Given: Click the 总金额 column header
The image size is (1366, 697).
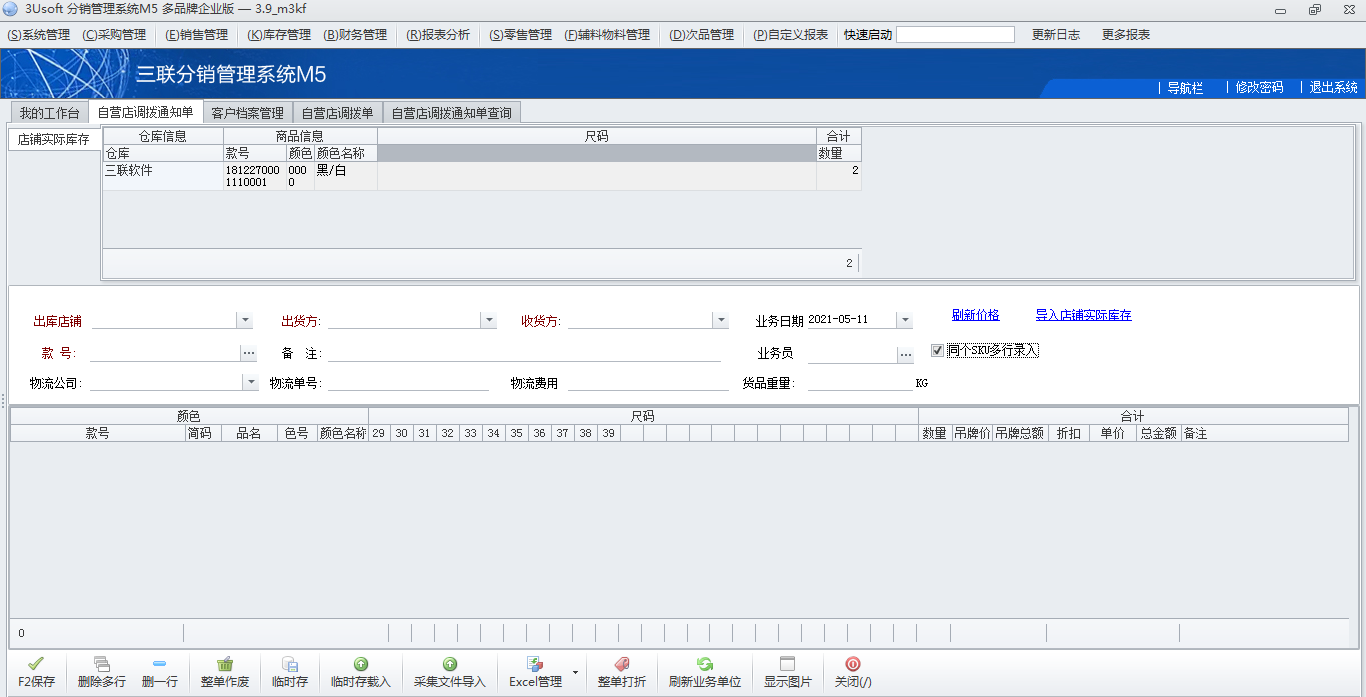Looking at the screenshot, I should click(1158, 433).
